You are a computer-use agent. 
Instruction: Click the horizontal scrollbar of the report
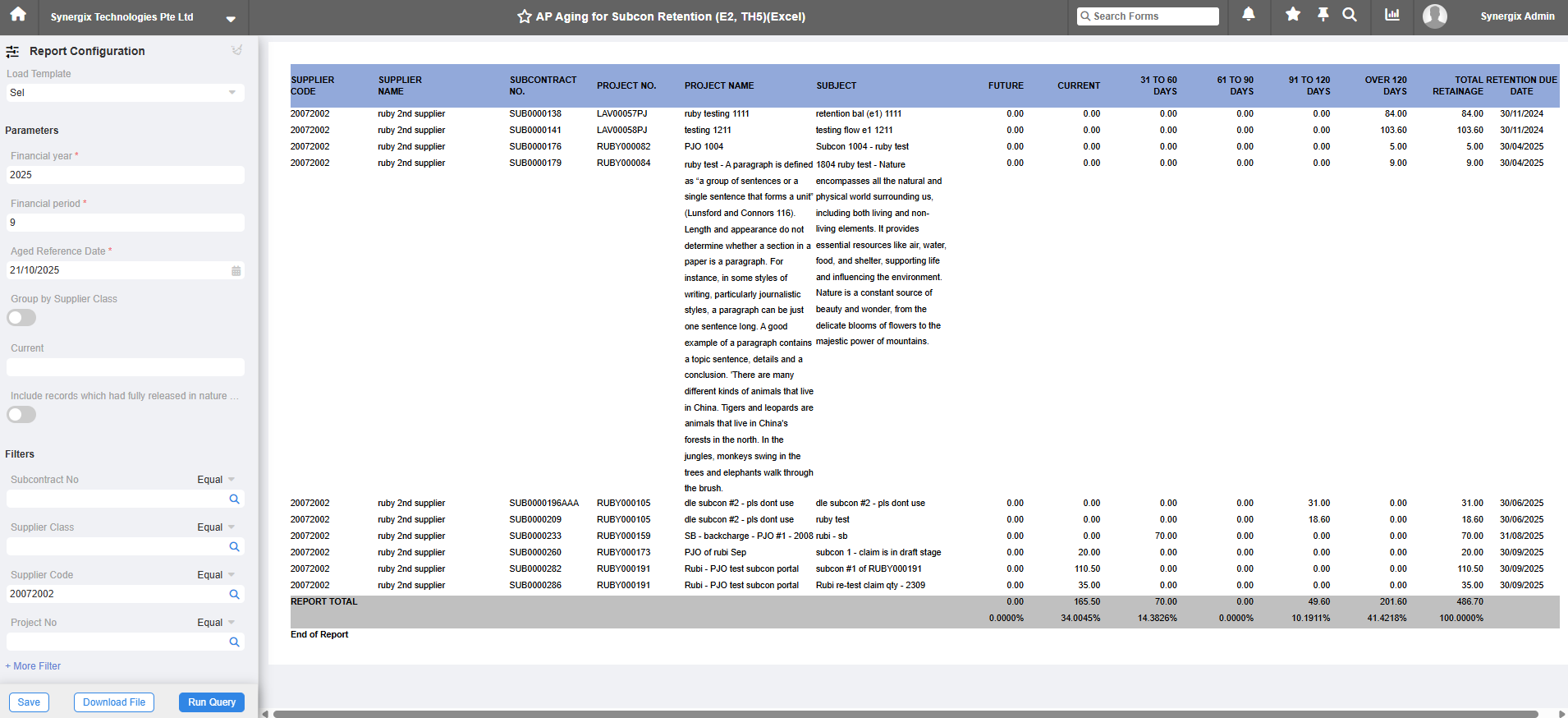(x=905, y=714)
